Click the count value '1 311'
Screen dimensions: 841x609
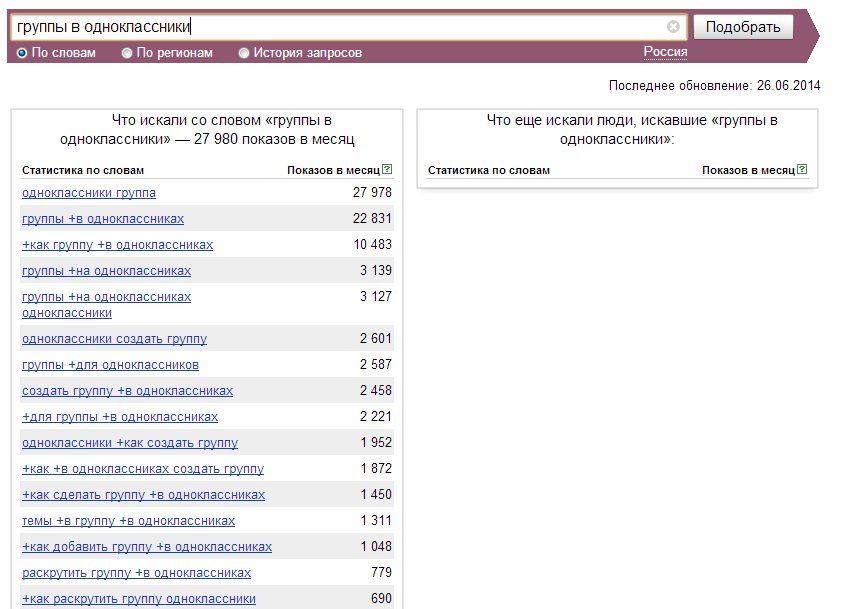(x=376, y=520)
